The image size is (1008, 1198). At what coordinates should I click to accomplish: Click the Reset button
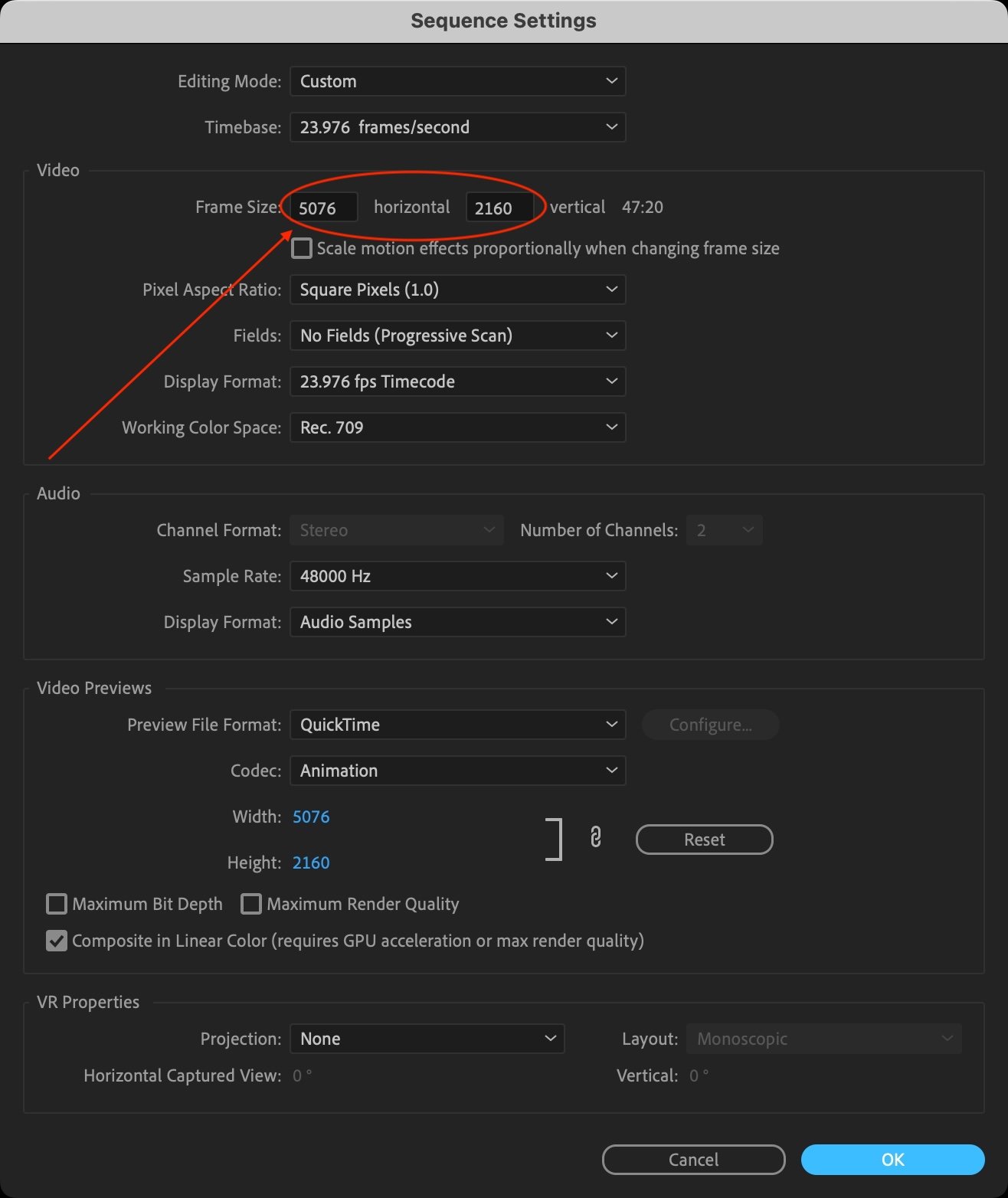click(704, 840)
